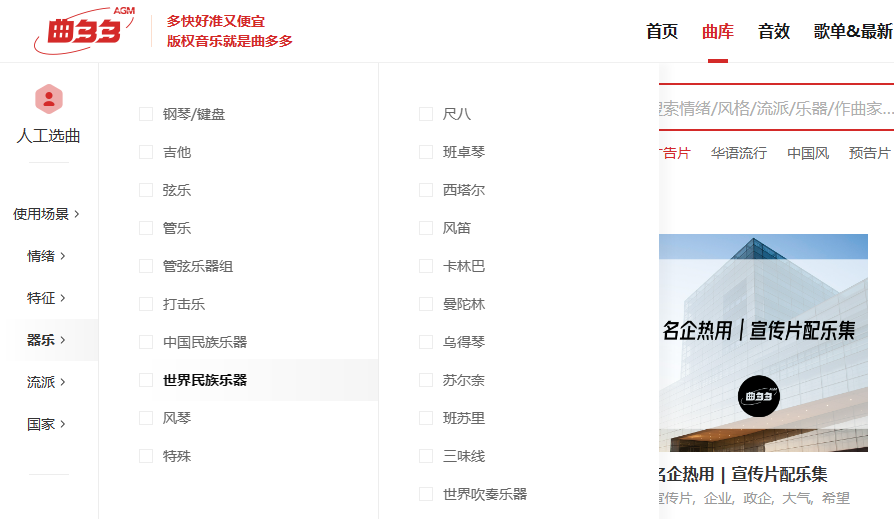Click the 希望 tag under the playlist

(x=835, y=498)
